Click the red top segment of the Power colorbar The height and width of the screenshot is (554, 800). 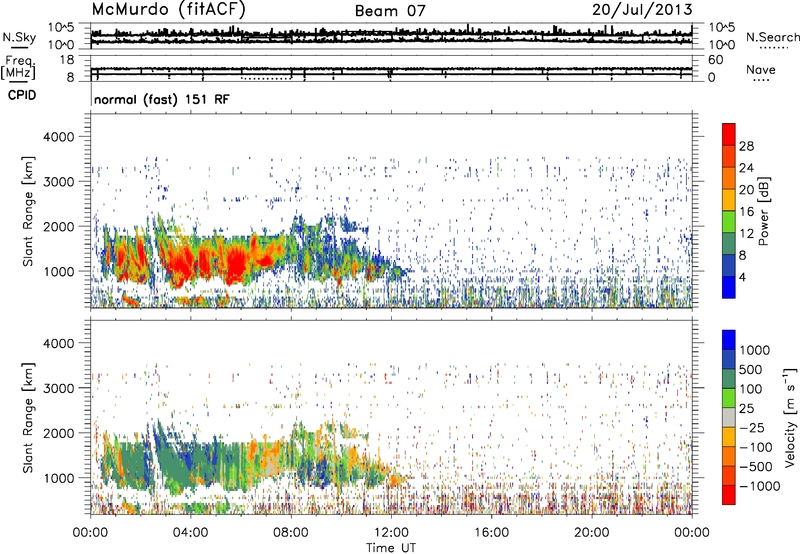point(729,134)
